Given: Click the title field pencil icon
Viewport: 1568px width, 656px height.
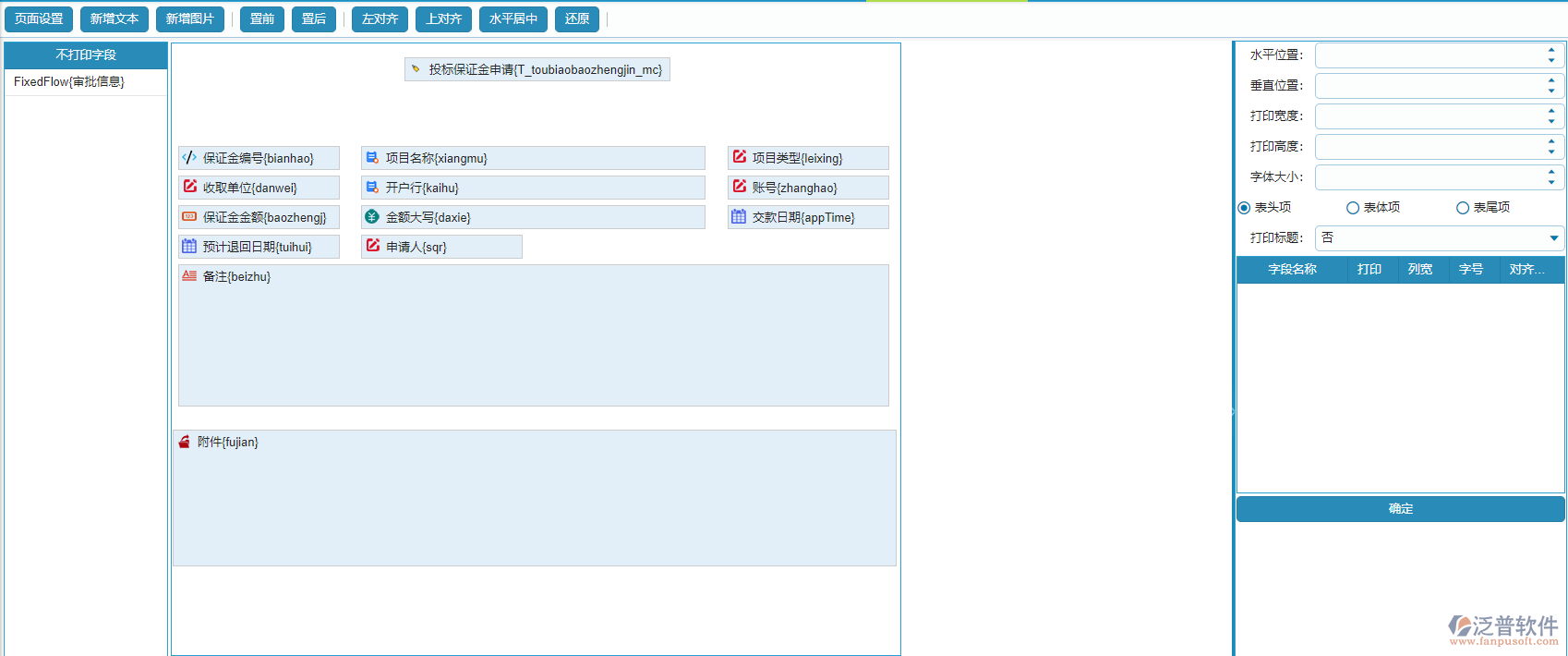Looking at the screenshot, I should pyautogui.click(x=416, y=69).
